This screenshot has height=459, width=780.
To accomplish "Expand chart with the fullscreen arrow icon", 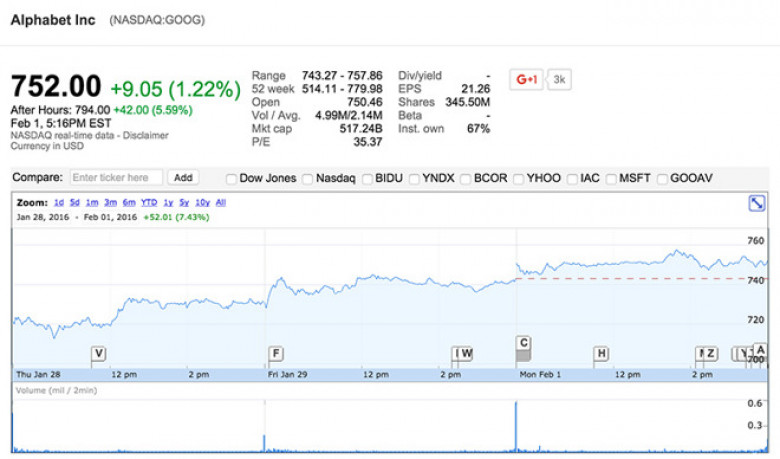I will point(757,203).
